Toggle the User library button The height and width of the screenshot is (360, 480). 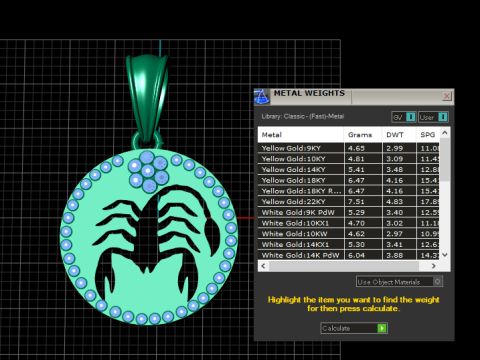tap(433, 117)
